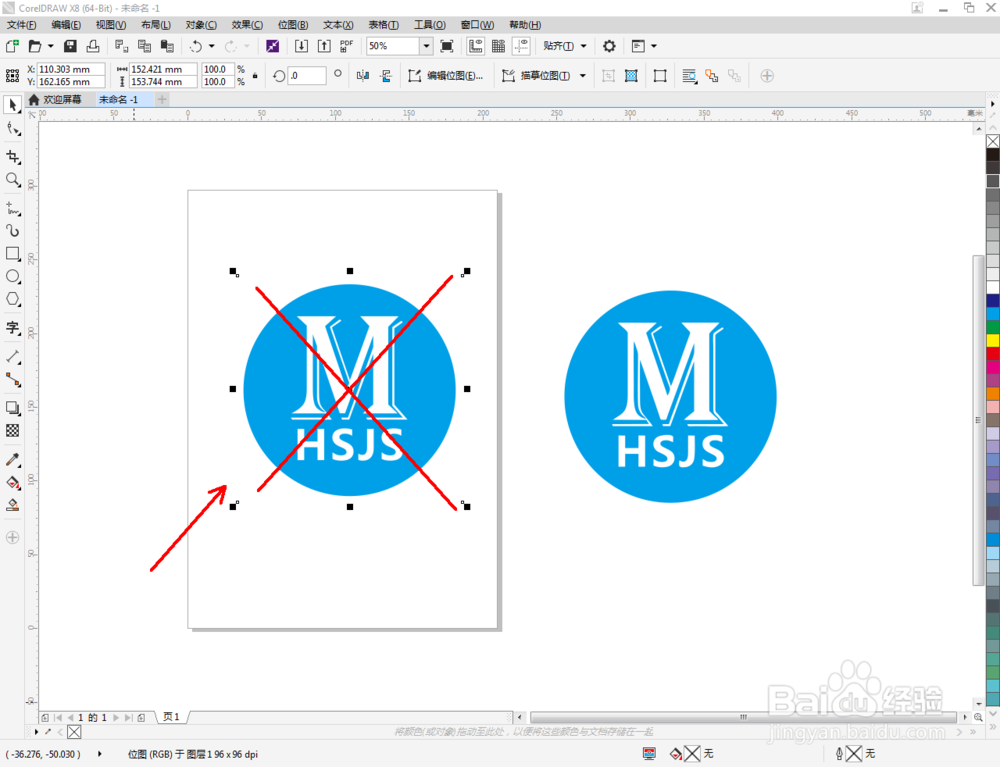Click the Undo arrow icon
The width and height of the screenshot is (1000, 767).
[196, 46]
